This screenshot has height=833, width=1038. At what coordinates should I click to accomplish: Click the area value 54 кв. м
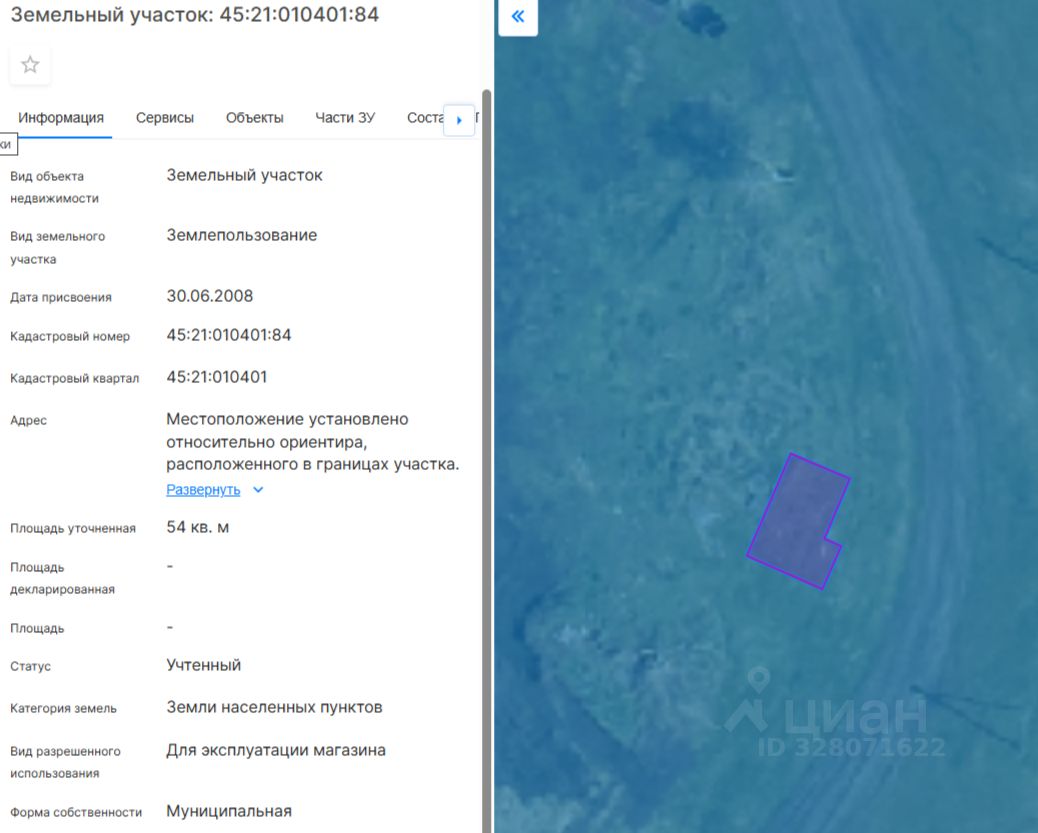coord(198,527)
